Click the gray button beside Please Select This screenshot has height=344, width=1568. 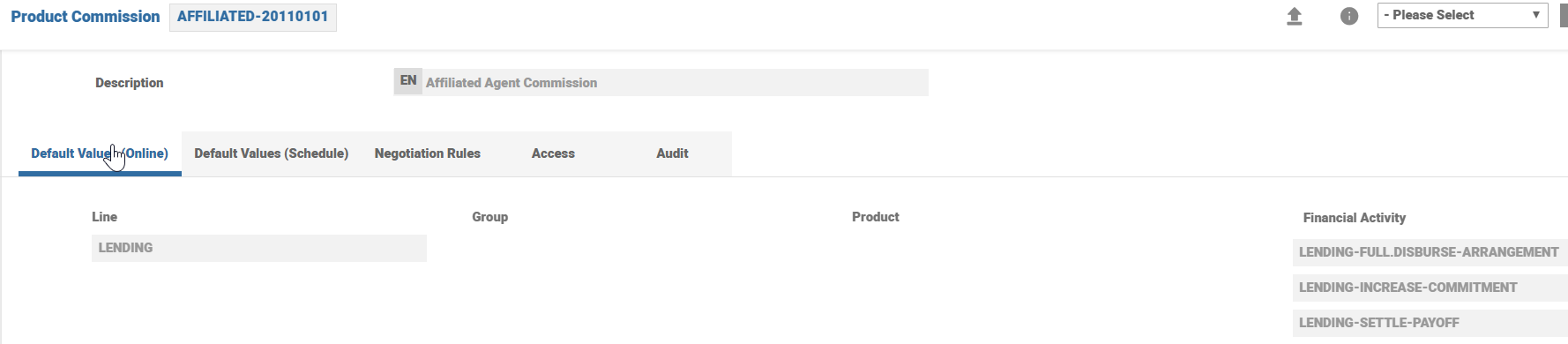pyautogui.click(x=1564, y=16)
